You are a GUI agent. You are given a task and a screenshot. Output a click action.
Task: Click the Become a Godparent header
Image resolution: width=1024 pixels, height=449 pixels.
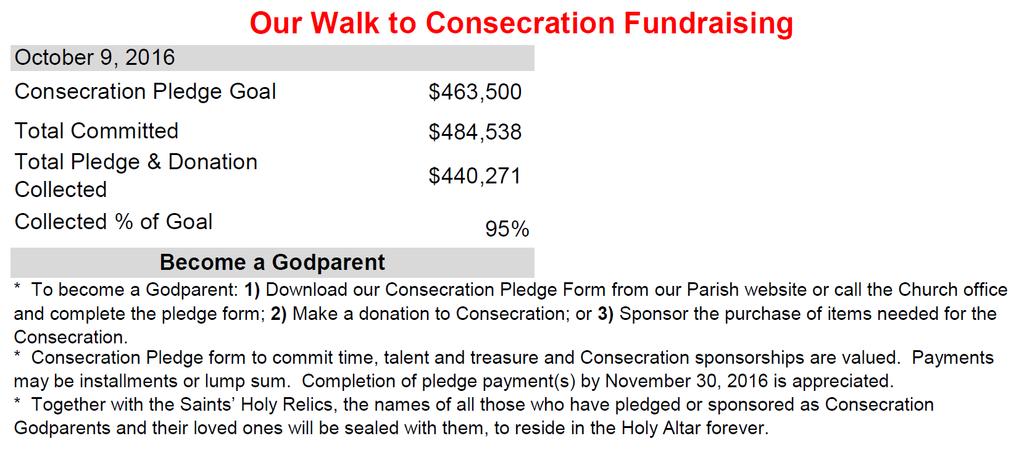pyautogui.click(x=272, y=262)
